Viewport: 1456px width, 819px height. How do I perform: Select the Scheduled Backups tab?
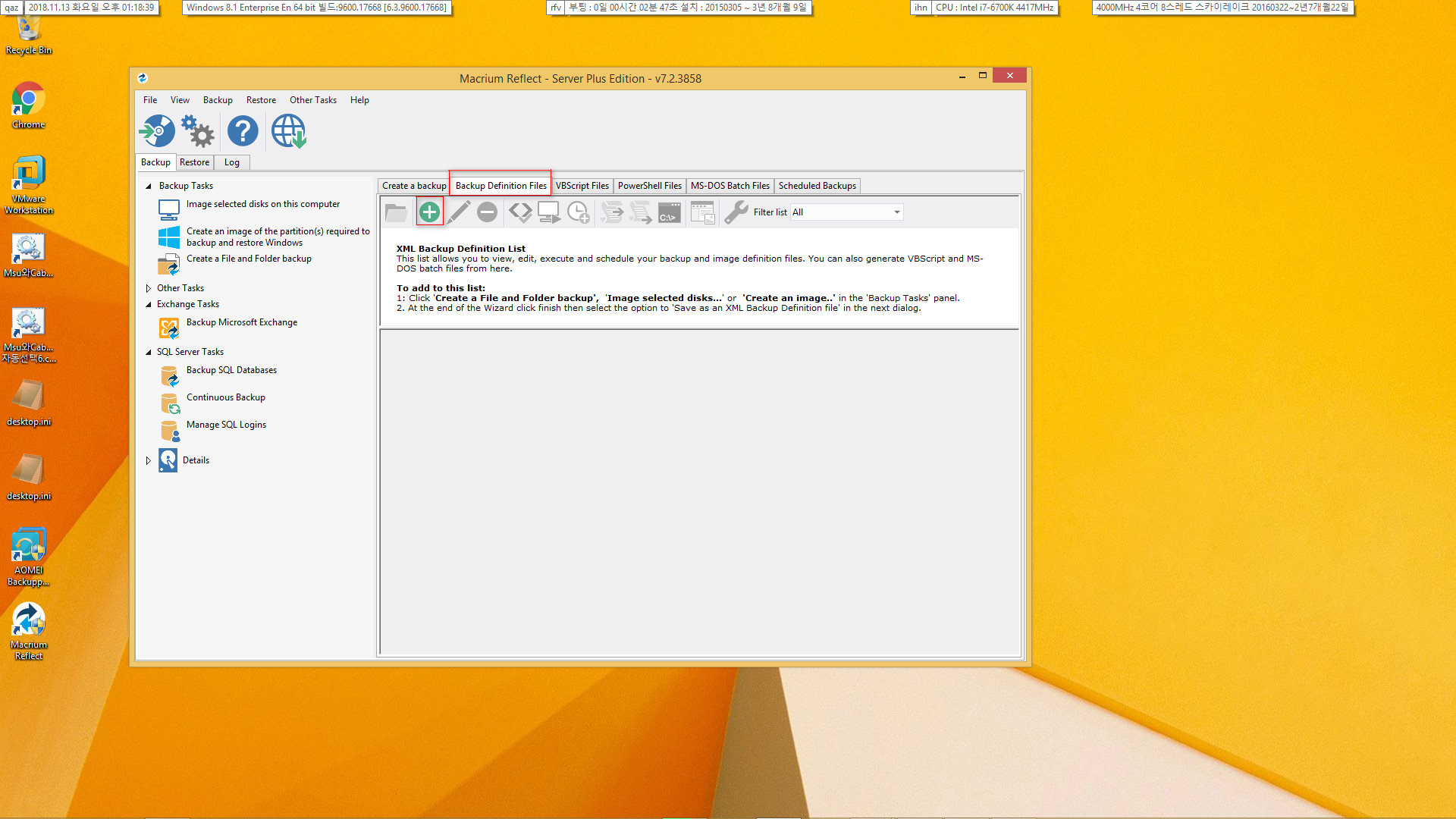click(x=817, y=185)
